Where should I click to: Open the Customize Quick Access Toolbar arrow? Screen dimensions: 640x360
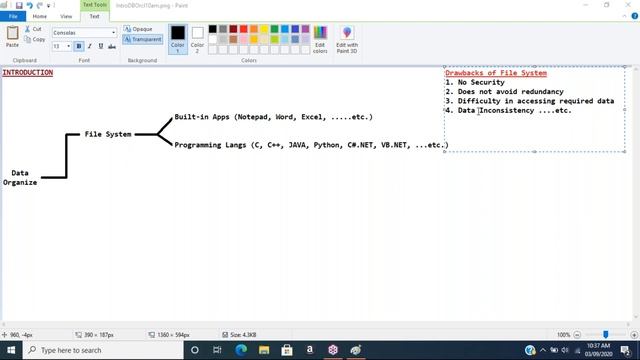coord(49,6)
